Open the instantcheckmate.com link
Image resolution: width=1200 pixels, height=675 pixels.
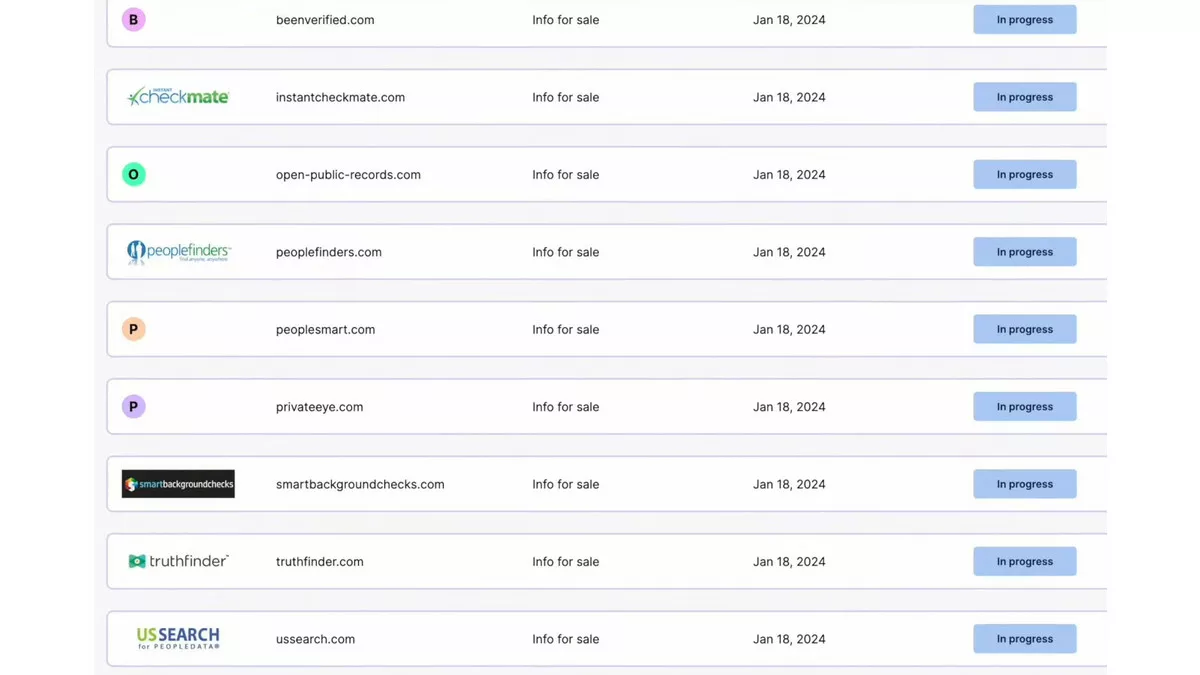(x=341, y=97)
